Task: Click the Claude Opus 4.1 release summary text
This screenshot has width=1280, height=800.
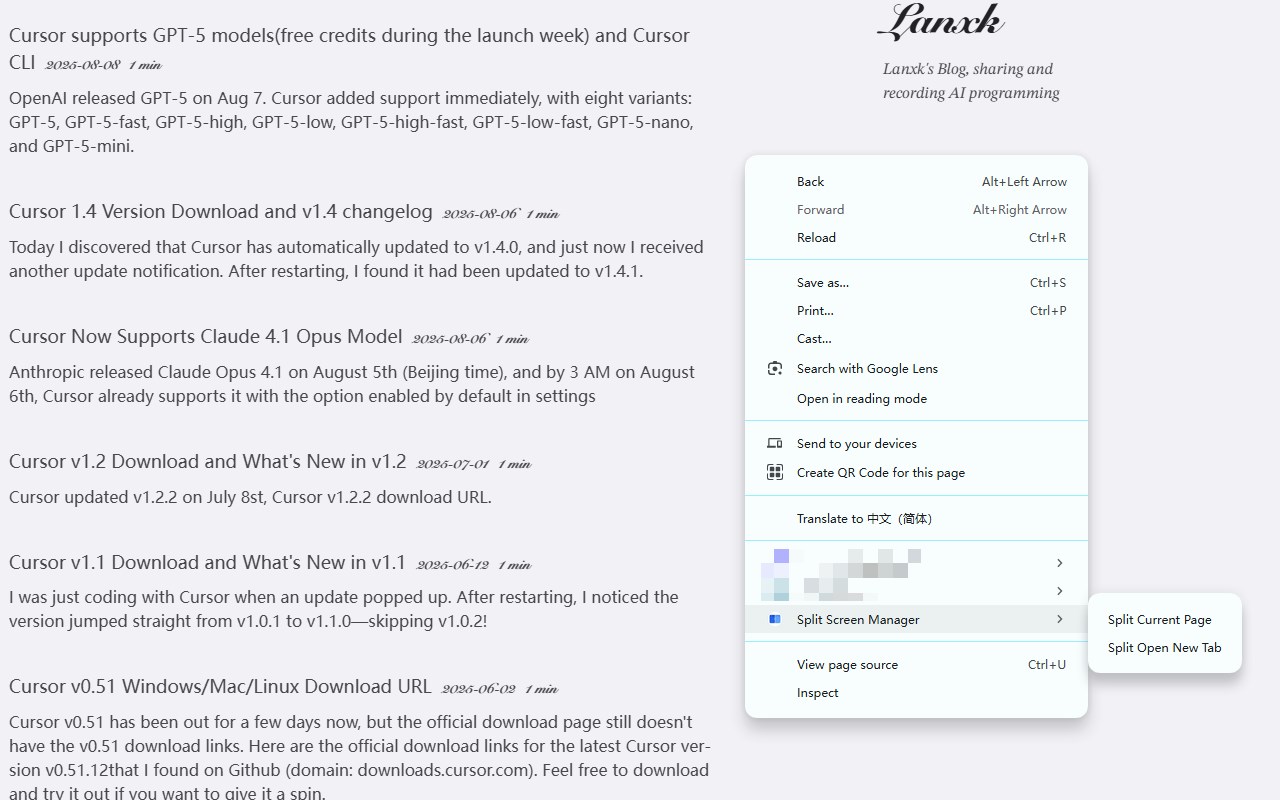Action: (352, 384)
